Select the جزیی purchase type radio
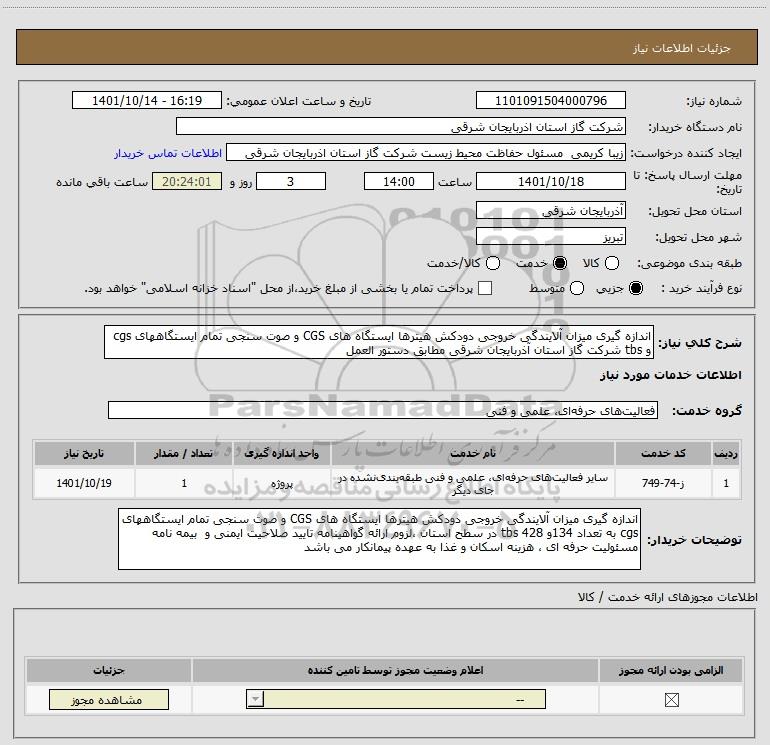Image resolution: width=770 pixels, height=745 pixels. coord(636,288)
